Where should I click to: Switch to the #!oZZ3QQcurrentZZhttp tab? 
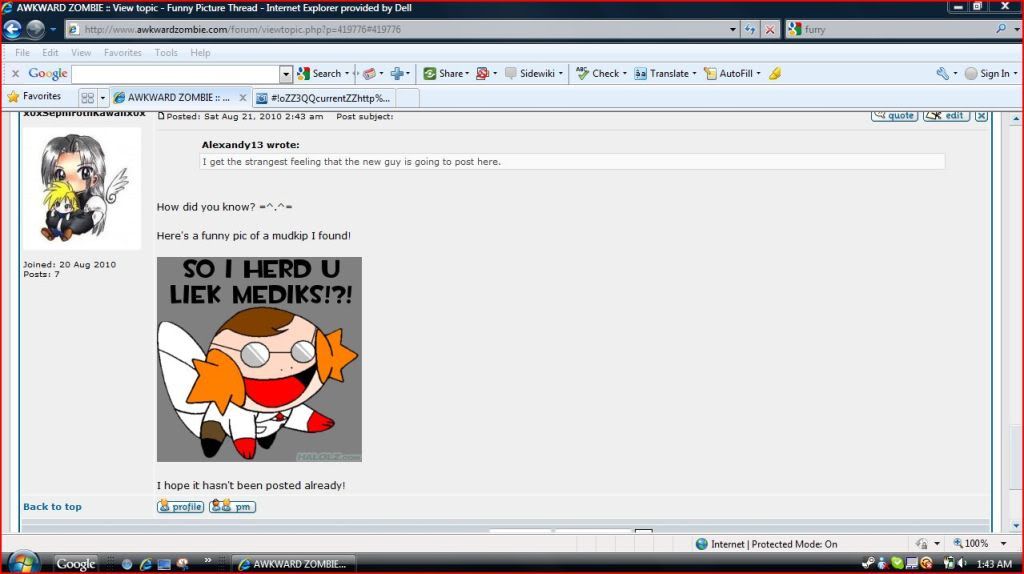(324, 98)
